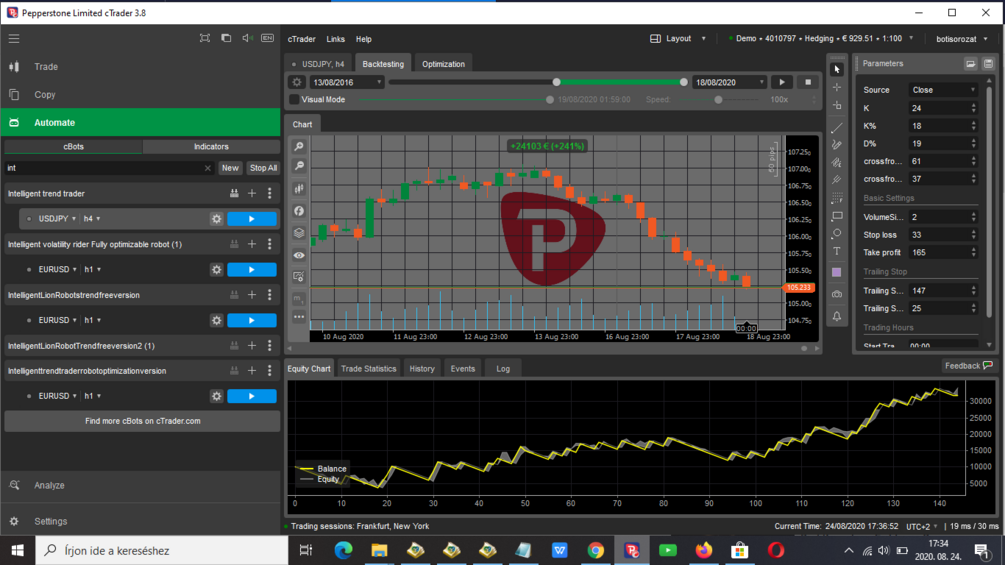Click the EN language icon
The height and width of the screenshot is (565, 1005).
tap(267, 38)
